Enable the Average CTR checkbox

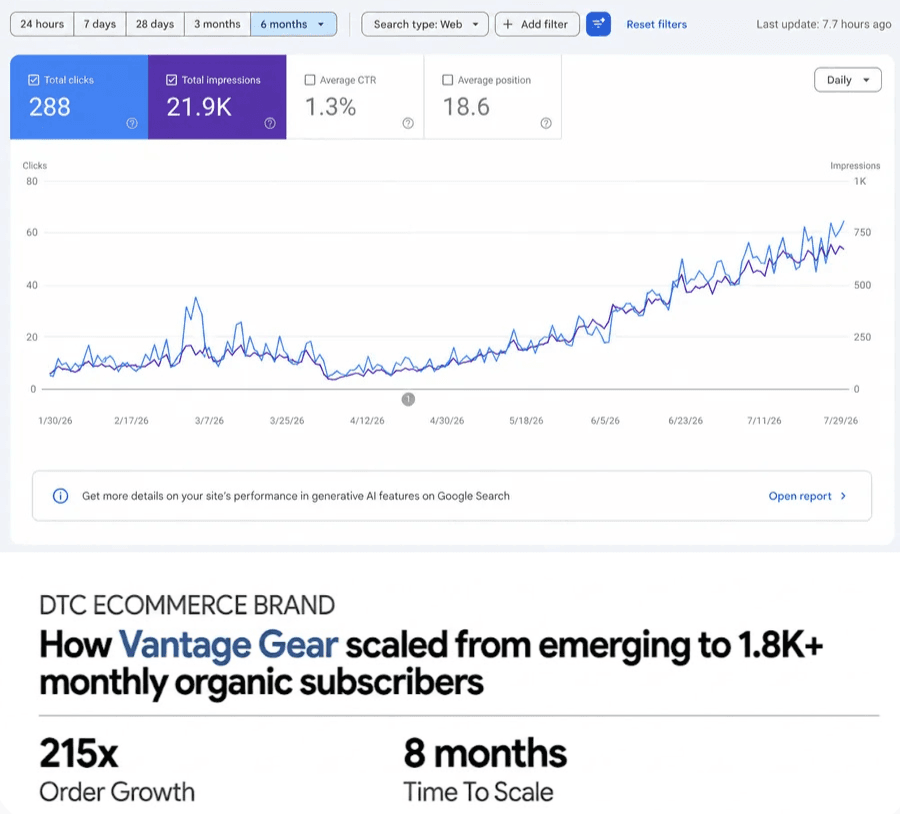pyautogui.click(x=310, y=80)
